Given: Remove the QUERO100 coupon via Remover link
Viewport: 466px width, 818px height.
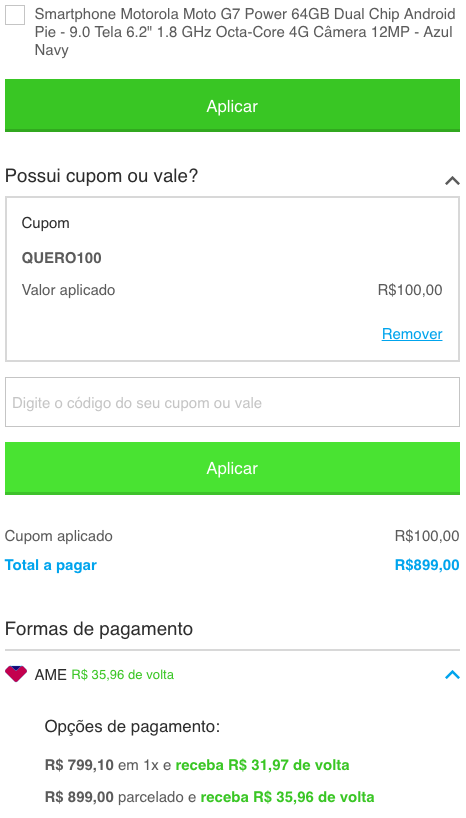Looking at the screenshot, I should pos(412,334).
